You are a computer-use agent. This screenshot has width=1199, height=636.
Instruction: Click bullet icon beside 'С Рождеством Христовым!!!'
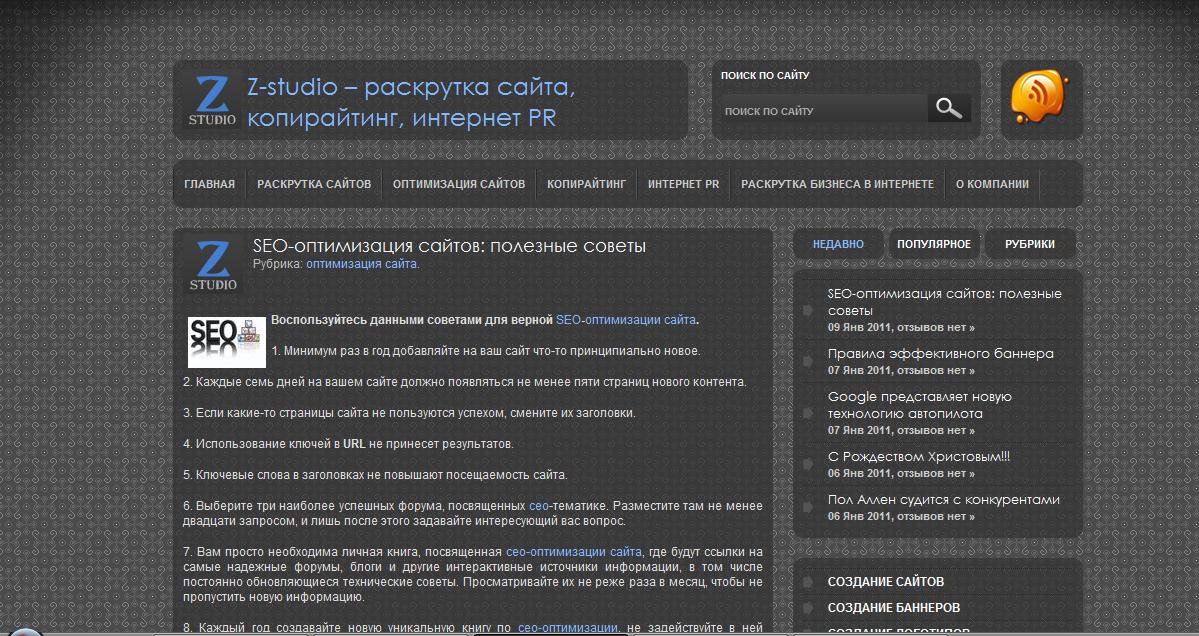coord(807,464)
